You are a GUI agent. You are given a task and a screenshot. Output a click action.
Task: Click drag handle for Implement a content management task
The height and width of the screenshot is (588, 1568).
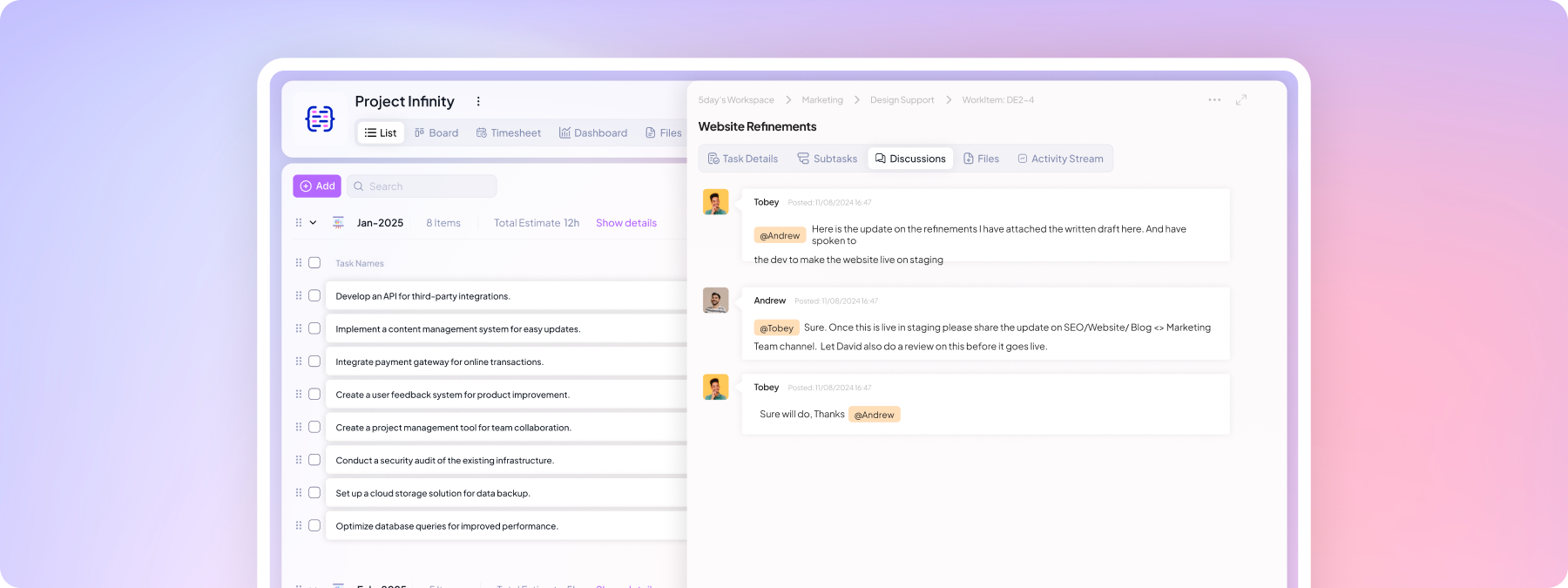click(299, 328)
